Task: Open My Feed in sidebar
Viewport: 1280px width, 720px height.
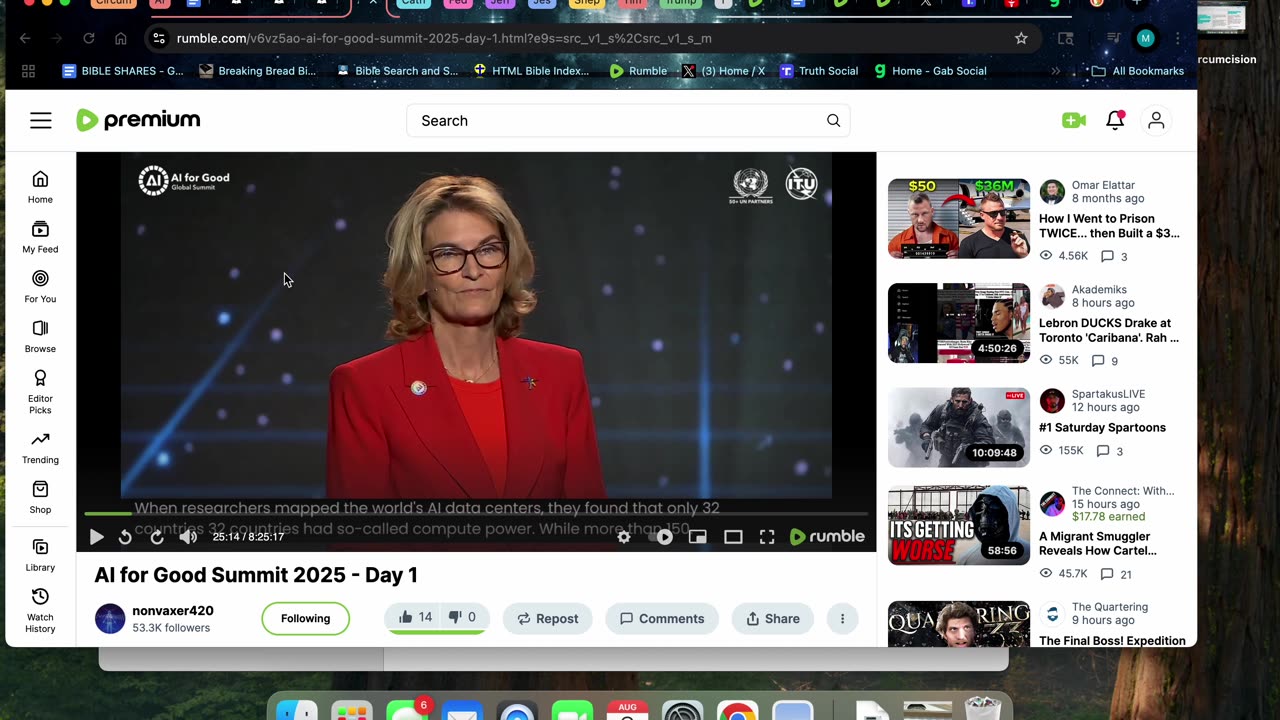Action: pyautogui.click(x=40, y=237)
